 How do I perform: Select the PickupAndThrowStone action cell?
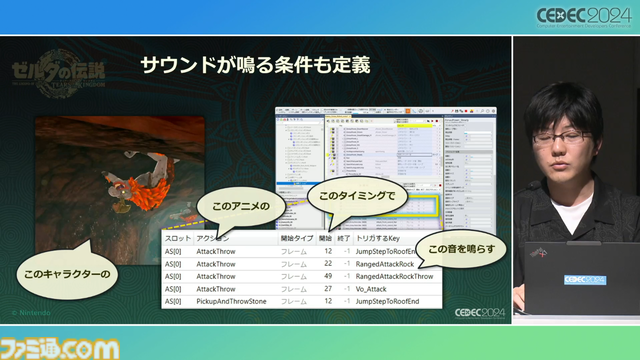(231, 301)
